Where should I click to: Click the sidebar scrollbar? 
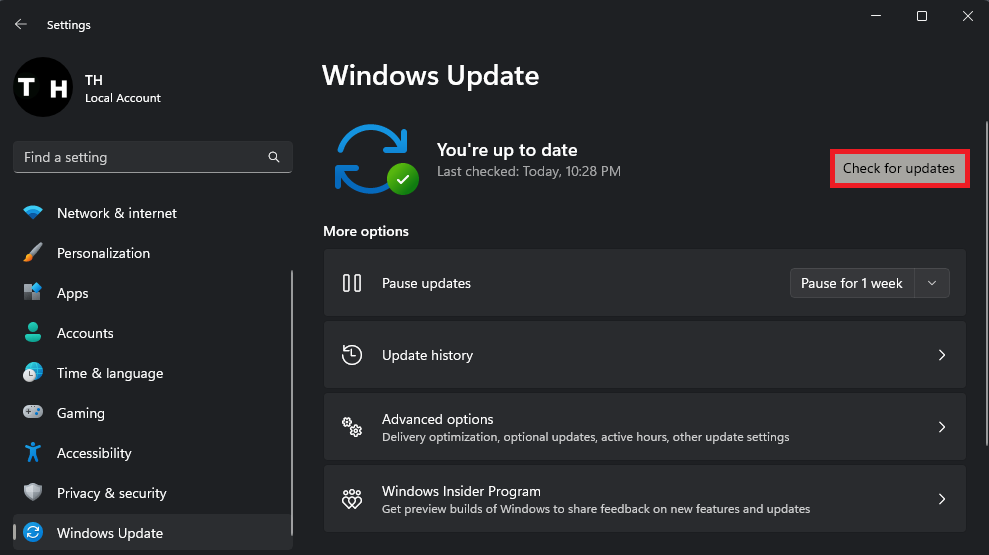(x=291, y=402)
